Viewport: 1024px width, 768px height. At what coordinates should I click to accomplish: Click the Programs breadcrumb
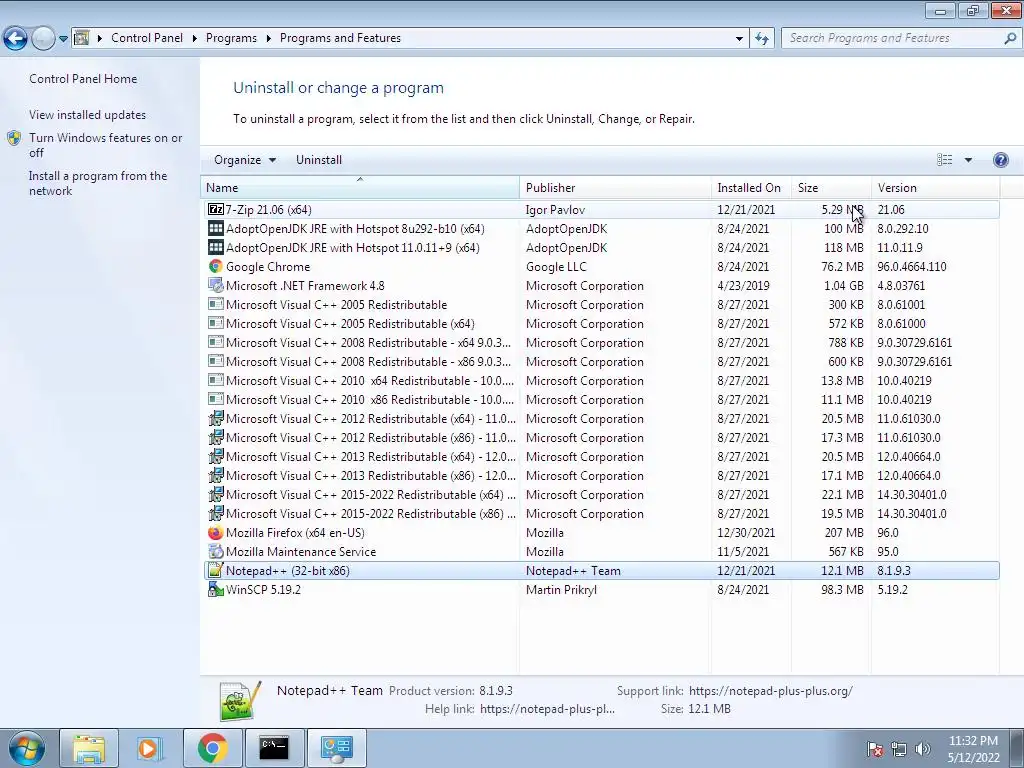point(231,38)
